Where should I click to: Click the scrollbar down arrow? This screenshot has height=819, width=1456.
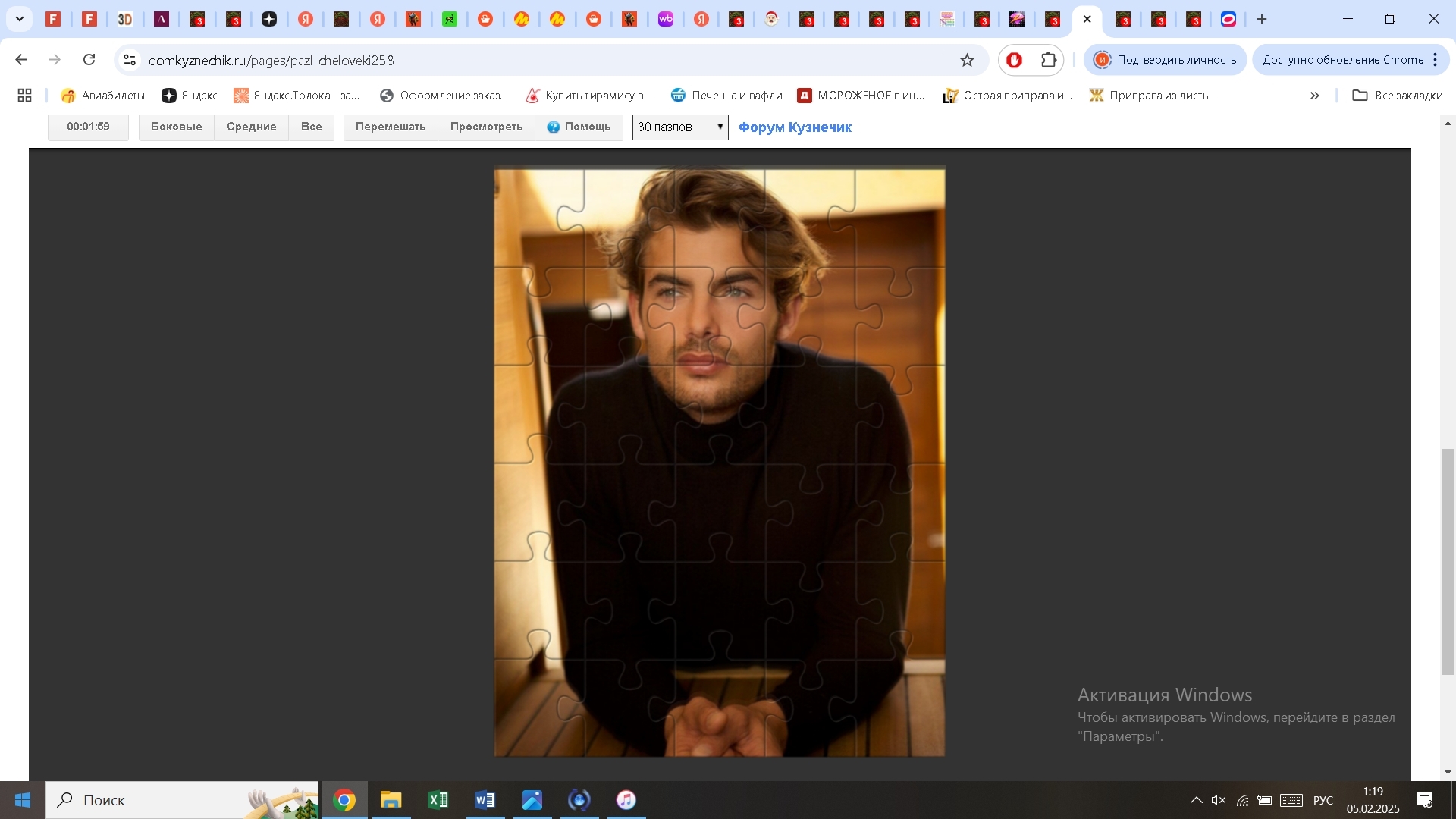click(1448, 772)
